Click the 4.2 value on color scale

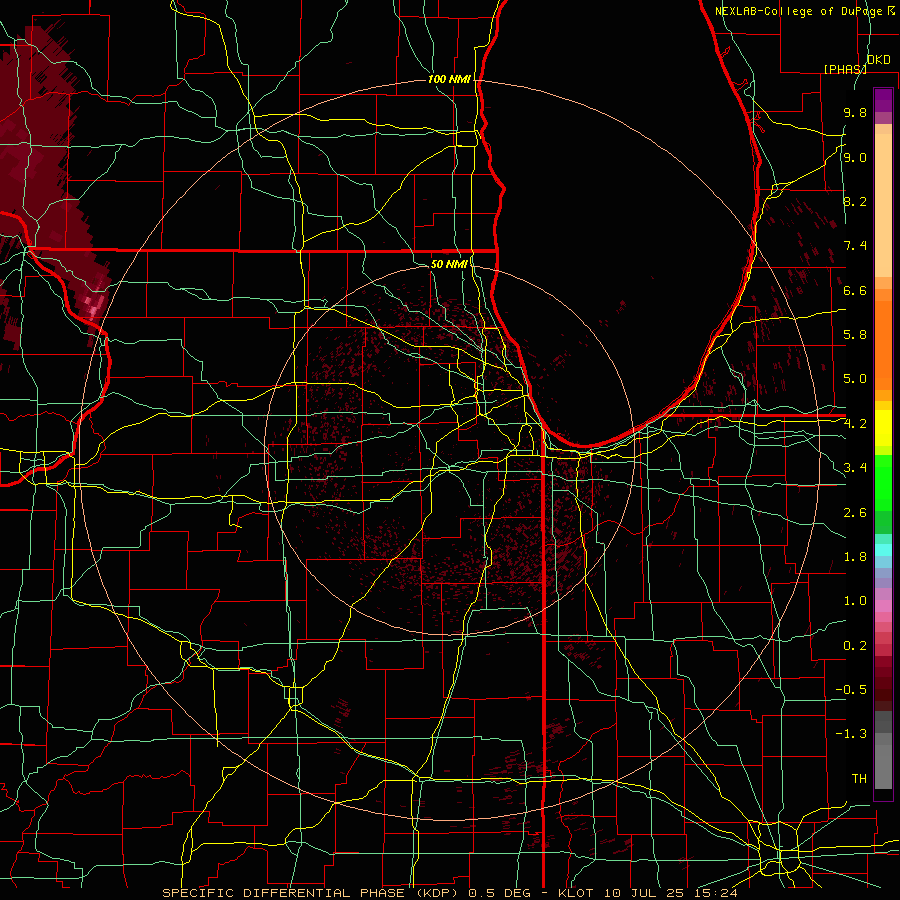(855, 424)
